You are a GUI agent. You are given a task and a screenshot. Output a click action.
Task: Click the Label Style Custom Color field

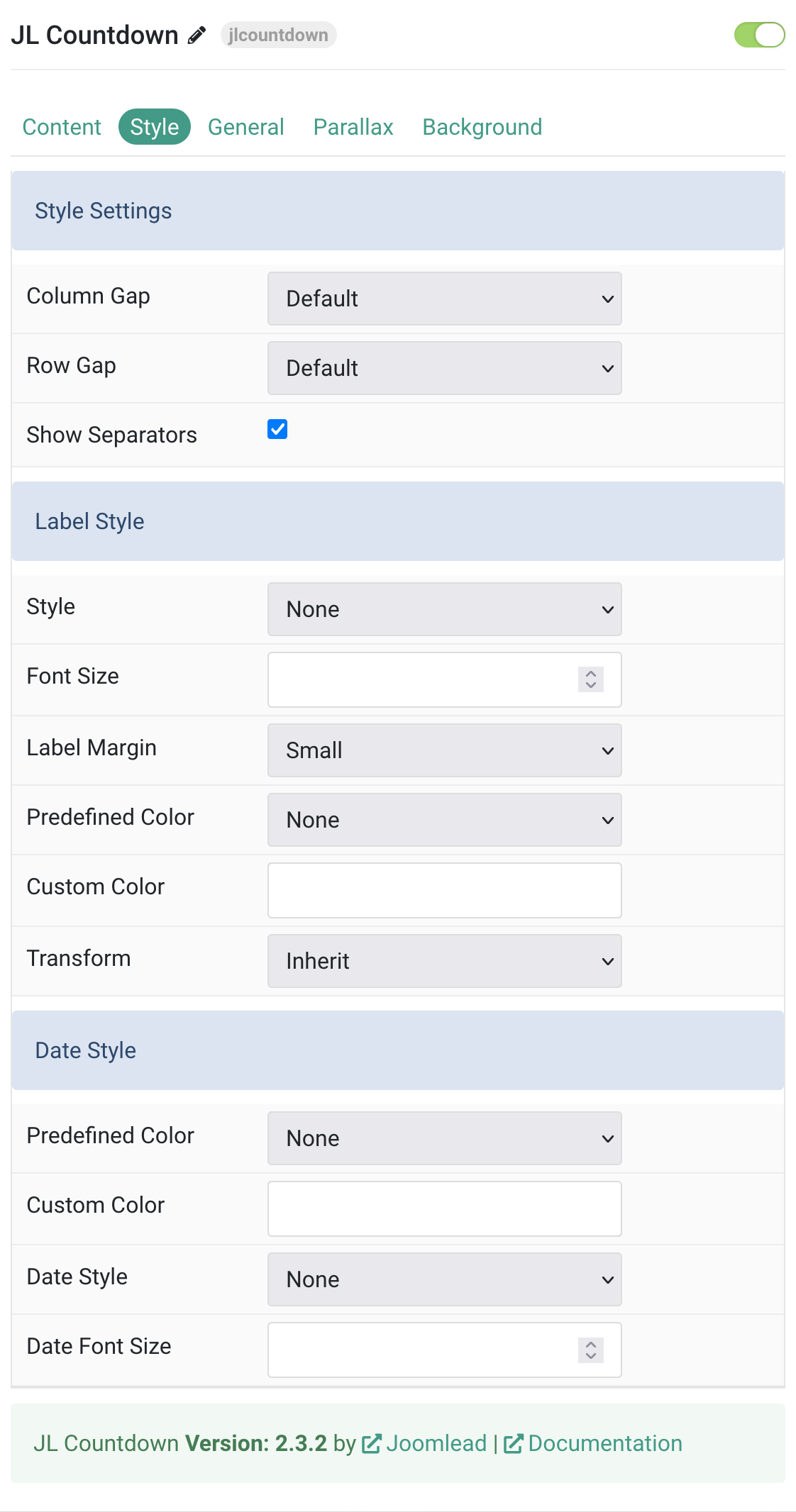pos(445,890)
